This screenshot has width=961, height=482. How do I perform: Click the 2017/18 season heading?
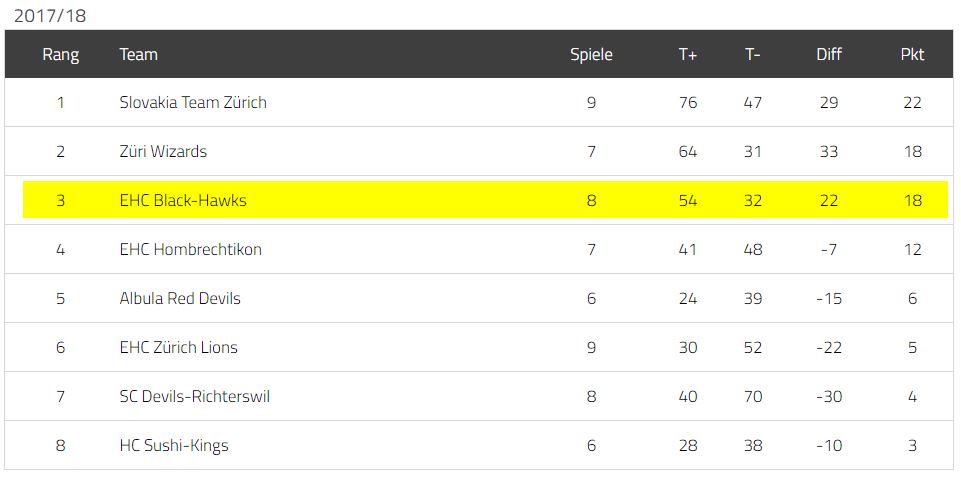(x=50, y=15)
